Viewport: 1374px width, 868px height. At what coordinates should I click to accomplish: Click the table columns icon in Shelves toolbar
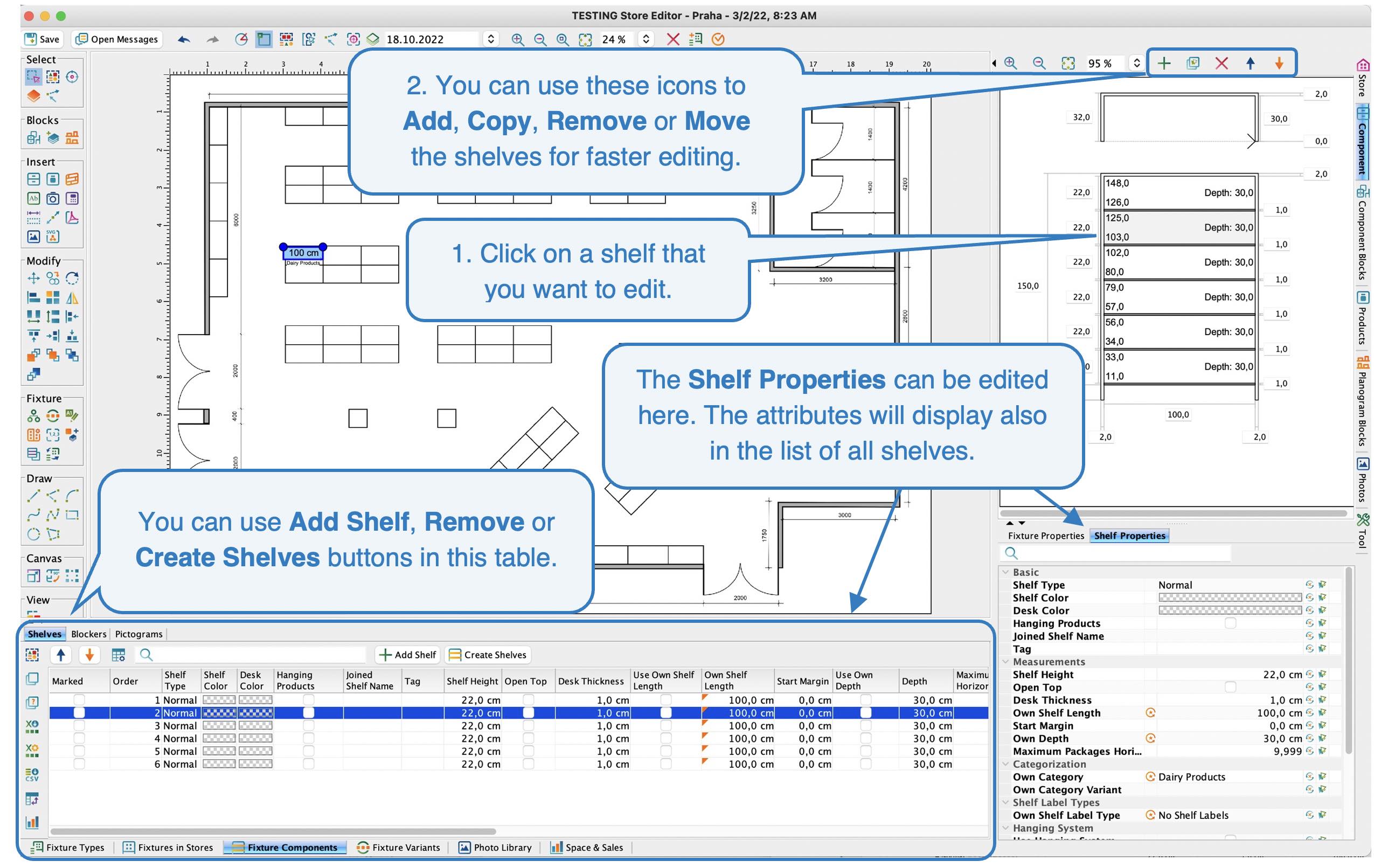118,655
